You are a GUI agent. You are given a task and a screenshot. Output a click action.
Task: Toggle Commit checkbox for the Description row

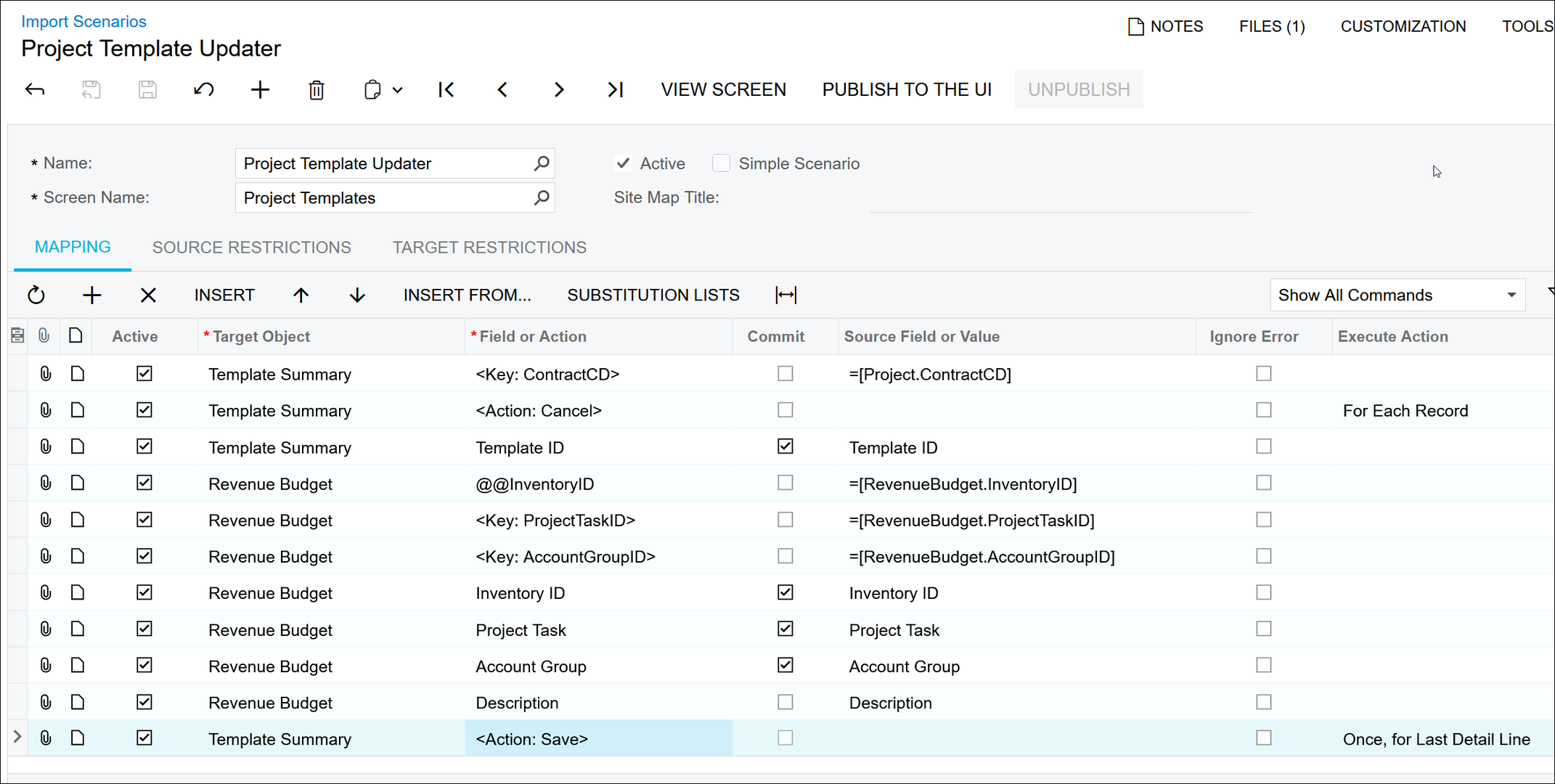point(785,702)
